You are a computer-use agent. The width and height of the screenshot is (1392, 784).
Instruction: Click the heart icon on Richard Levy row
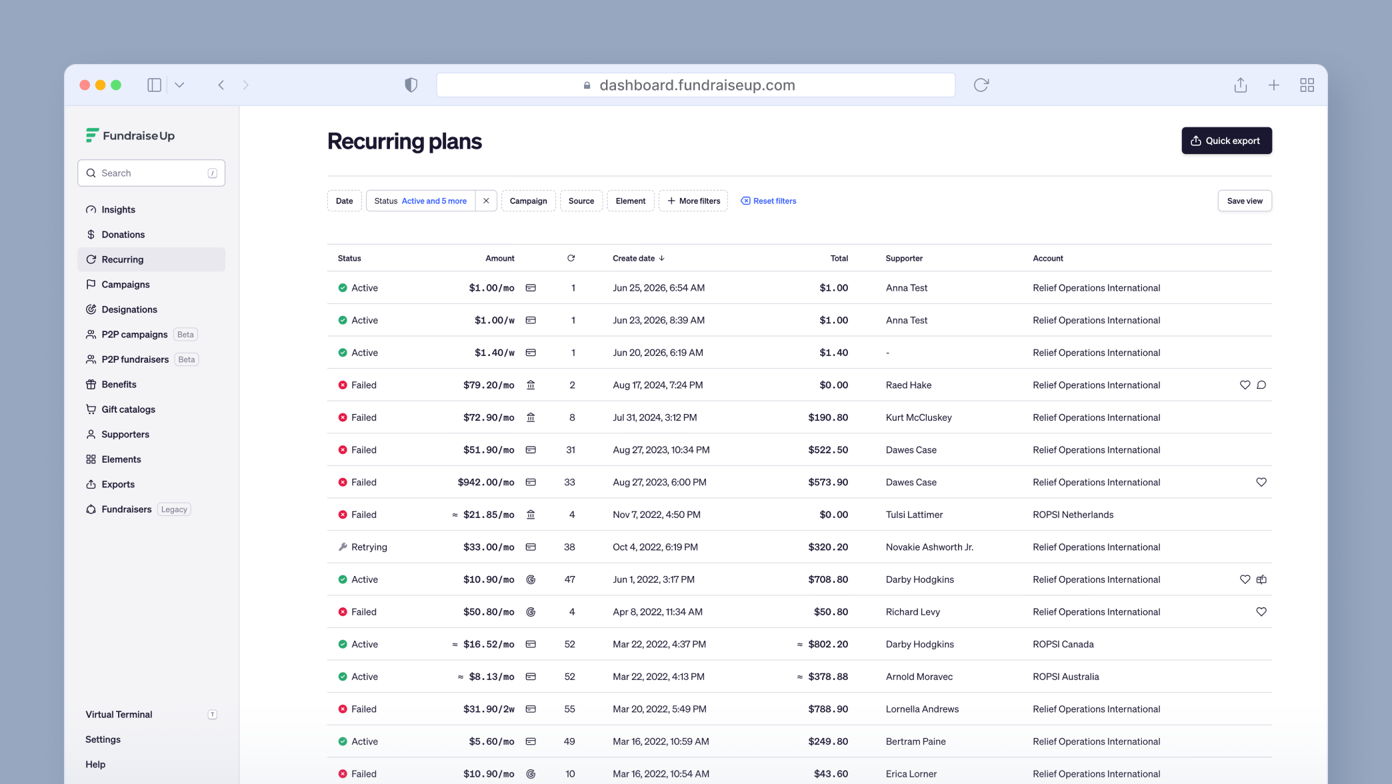click(x=1261, y=612)
